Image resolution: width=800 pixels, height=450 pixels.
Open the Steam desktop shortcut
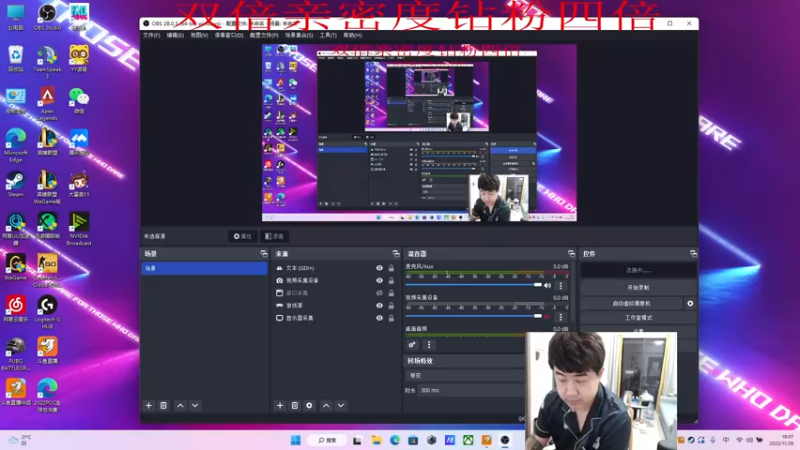15,184
